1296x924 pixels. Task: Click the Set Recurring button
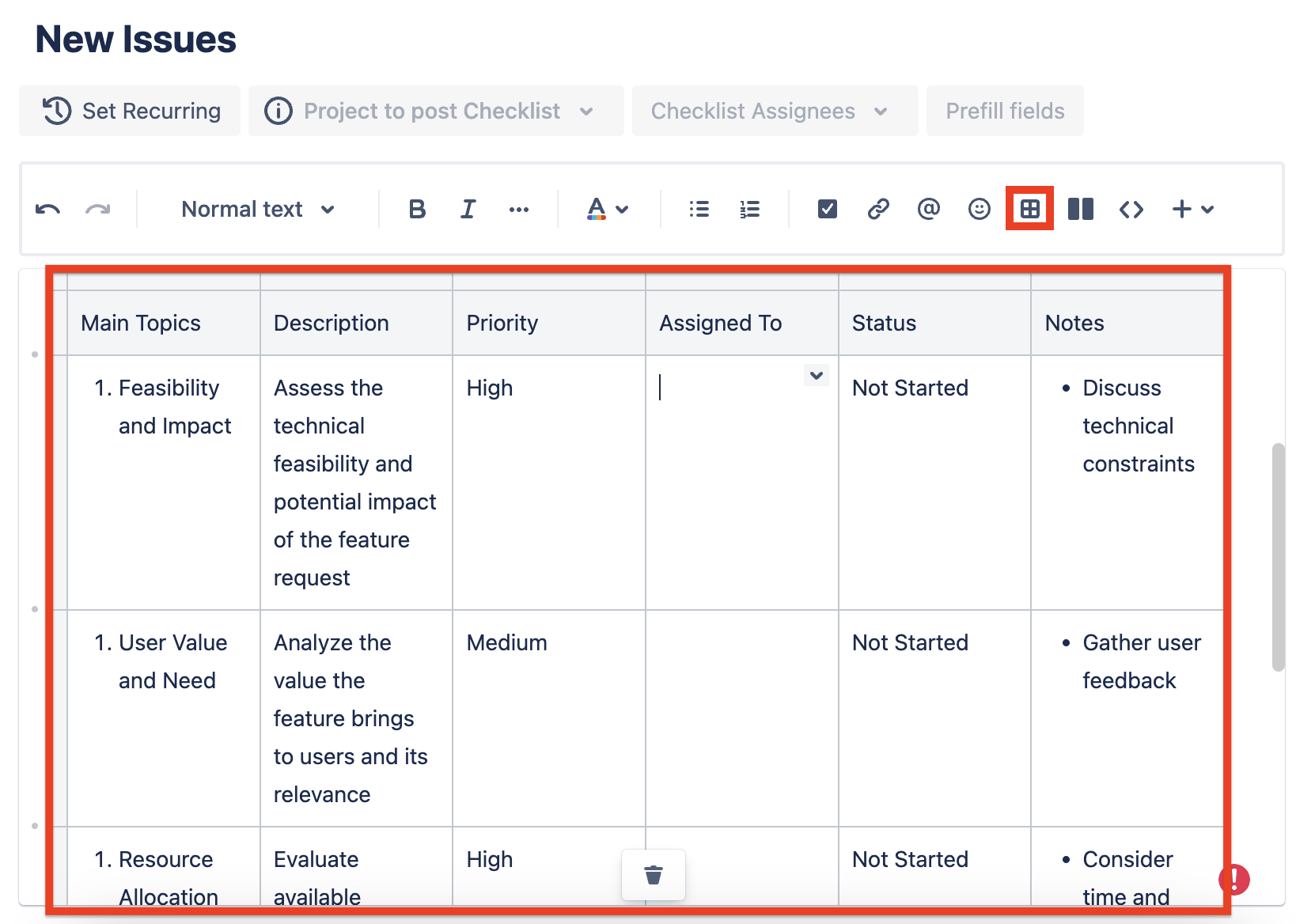click(x=131, y=112)
